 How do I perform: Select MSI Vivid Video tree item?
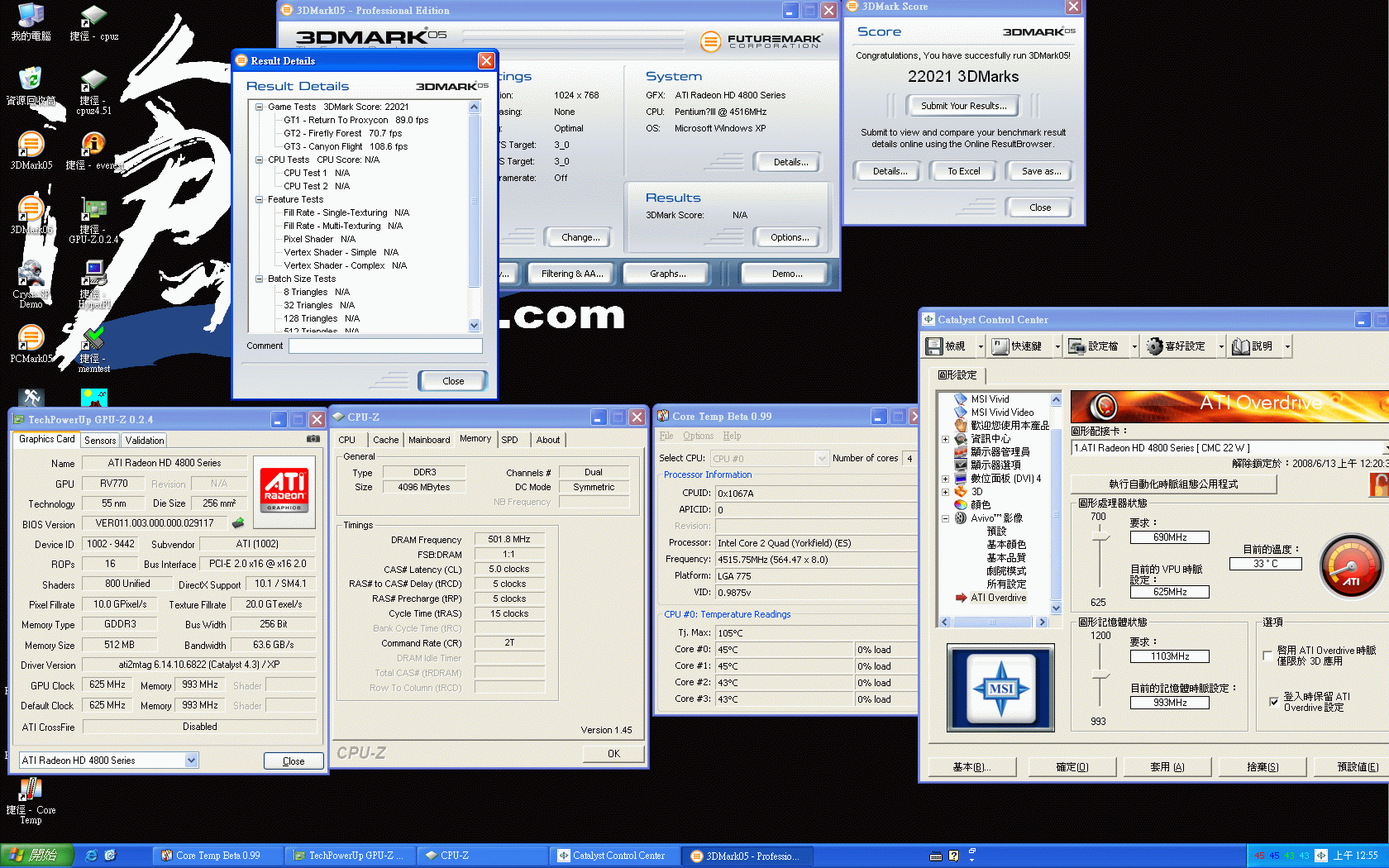1001,413
